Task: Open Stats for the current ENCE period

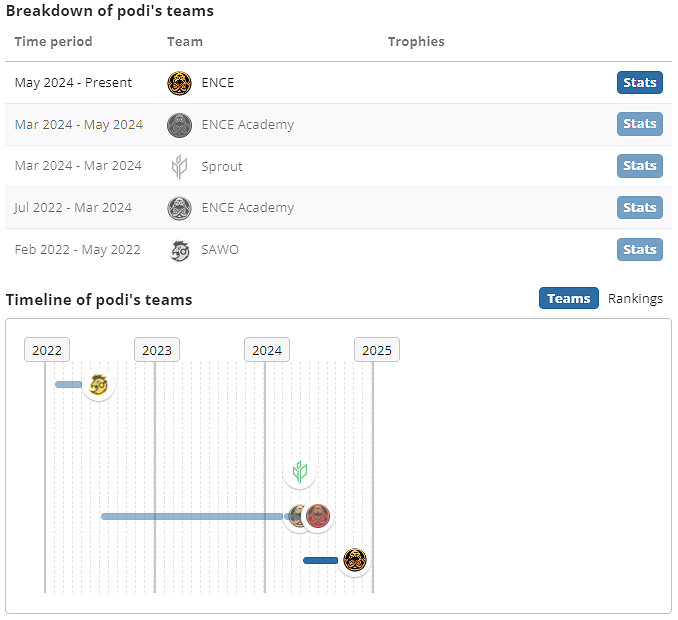Action: [x=639, y=83]
